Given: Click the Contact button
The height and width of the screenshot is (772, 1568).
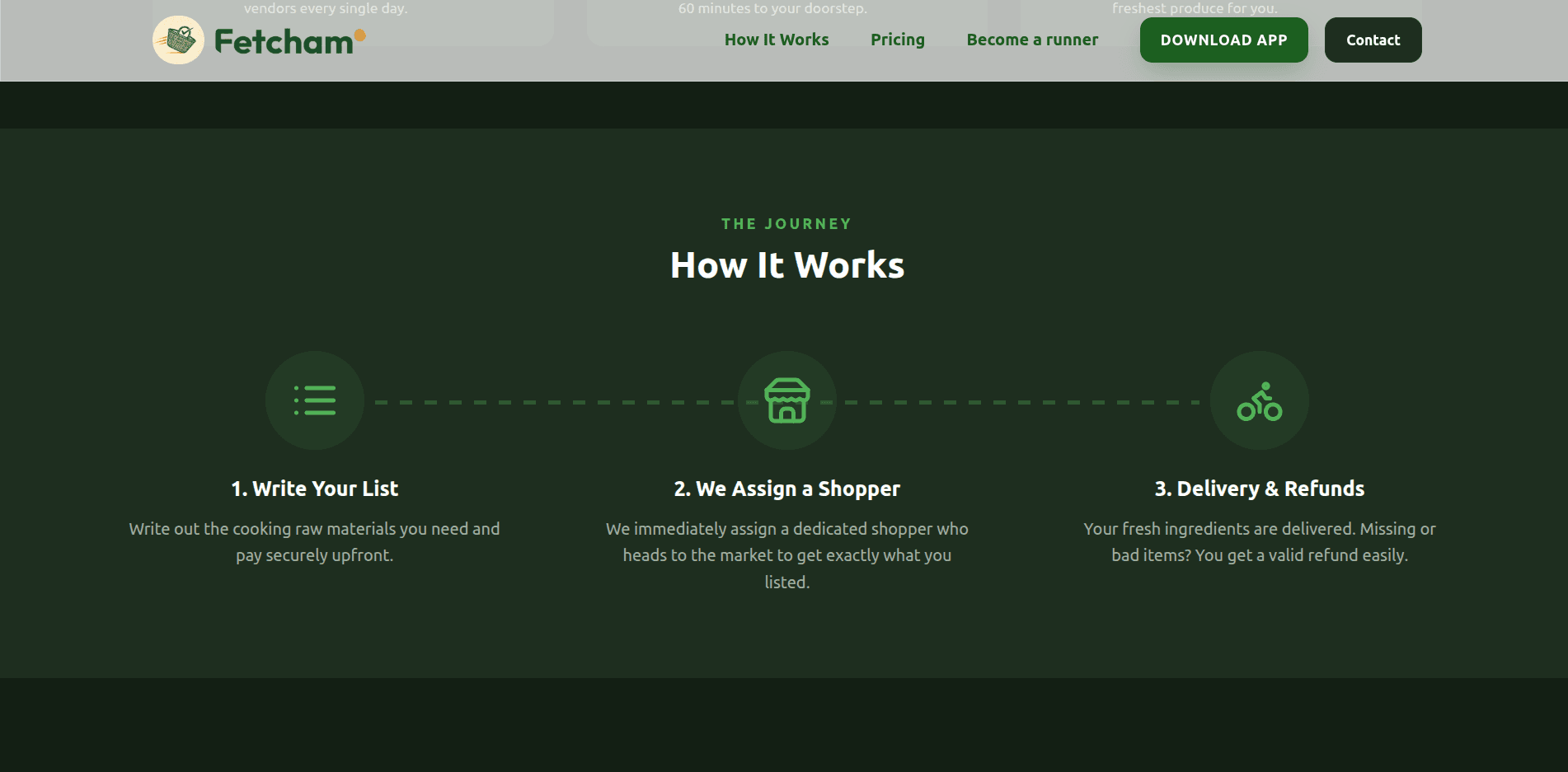Looking at the screenshot, I should pos(1373,40).
